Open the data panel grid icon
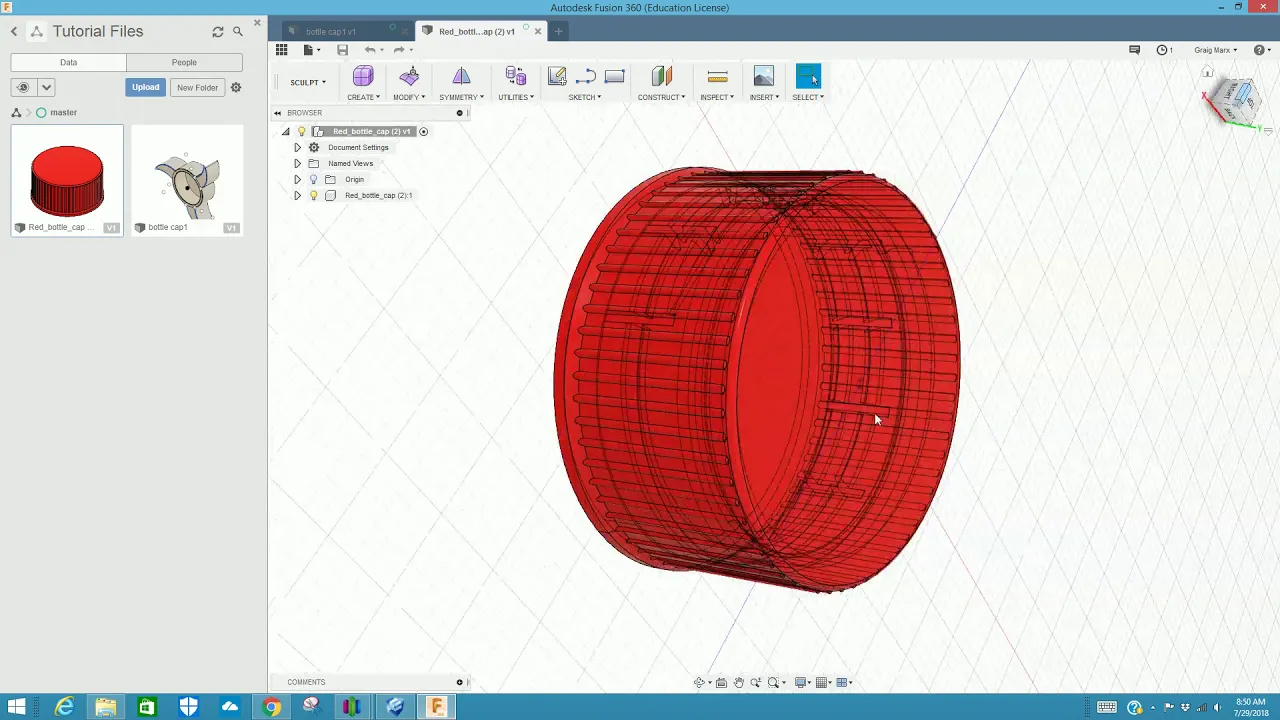 point(282,50)
